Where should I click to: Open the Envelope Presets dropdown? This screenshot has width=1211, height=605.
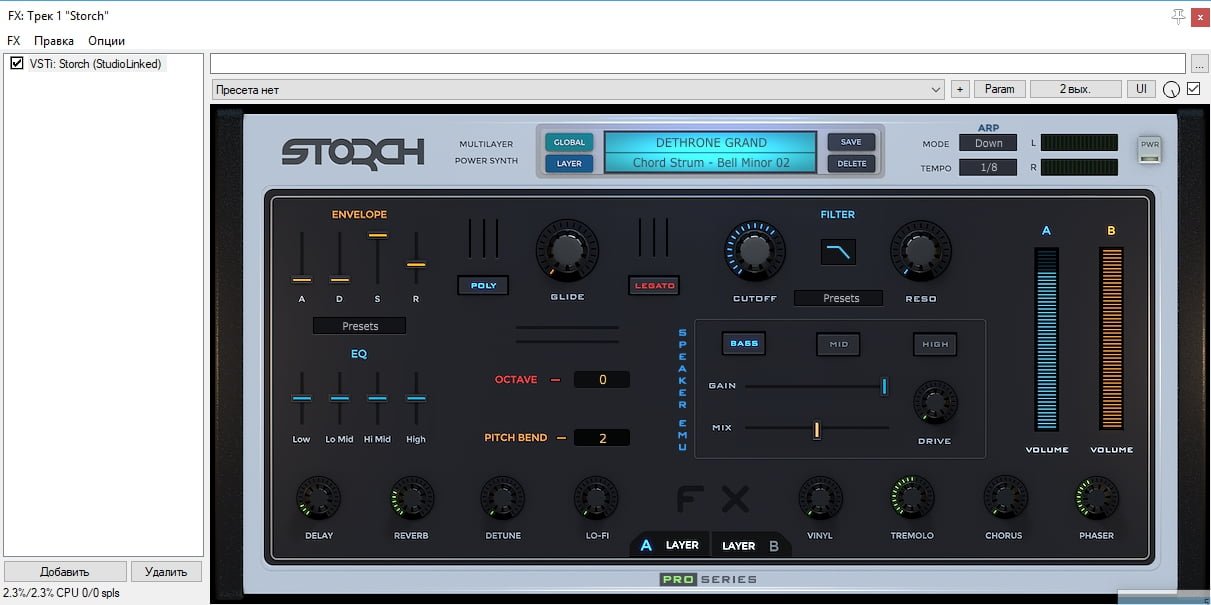pyautogui.click(x=360, y=326)
